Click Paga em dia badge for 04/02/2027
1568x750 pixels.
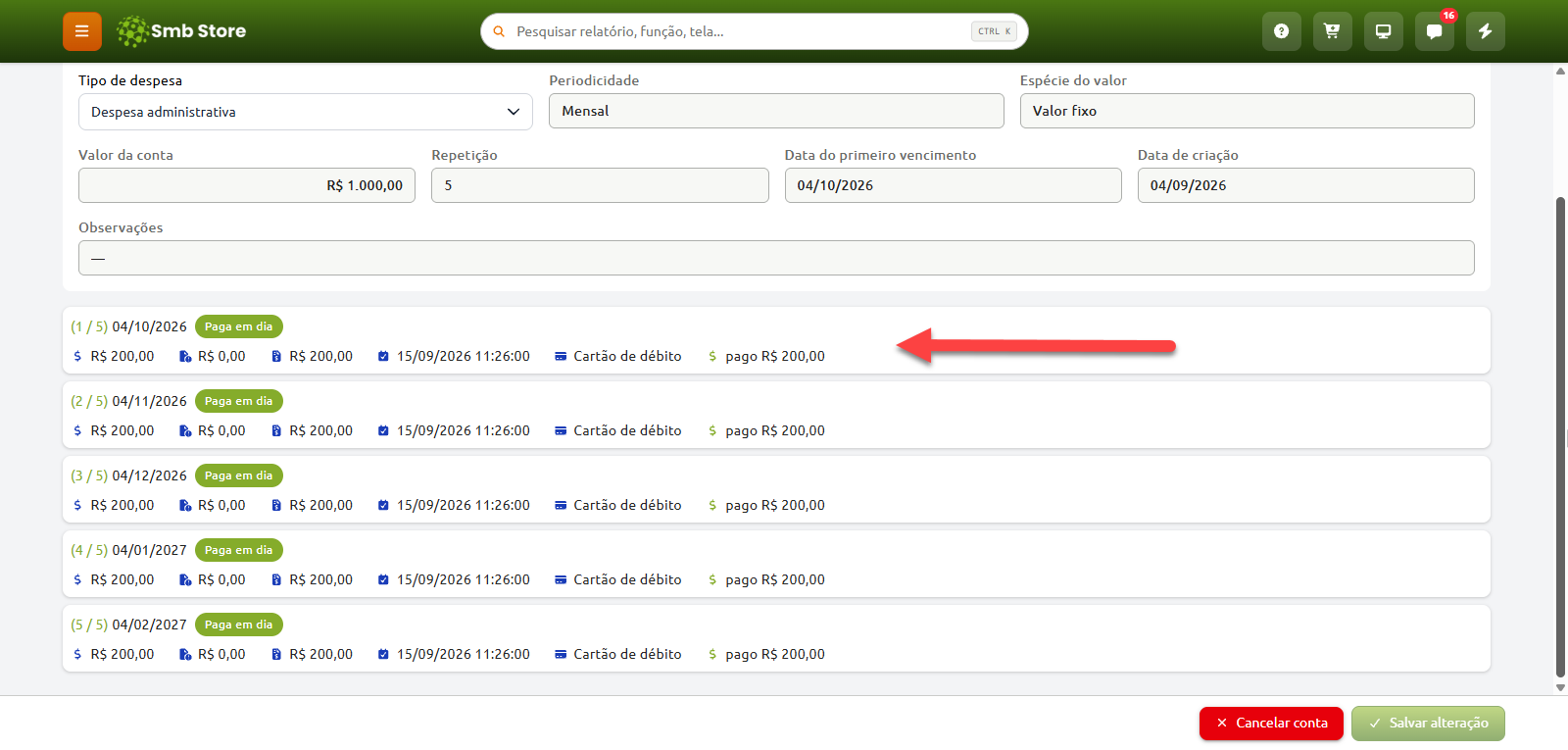pos(239,625)
